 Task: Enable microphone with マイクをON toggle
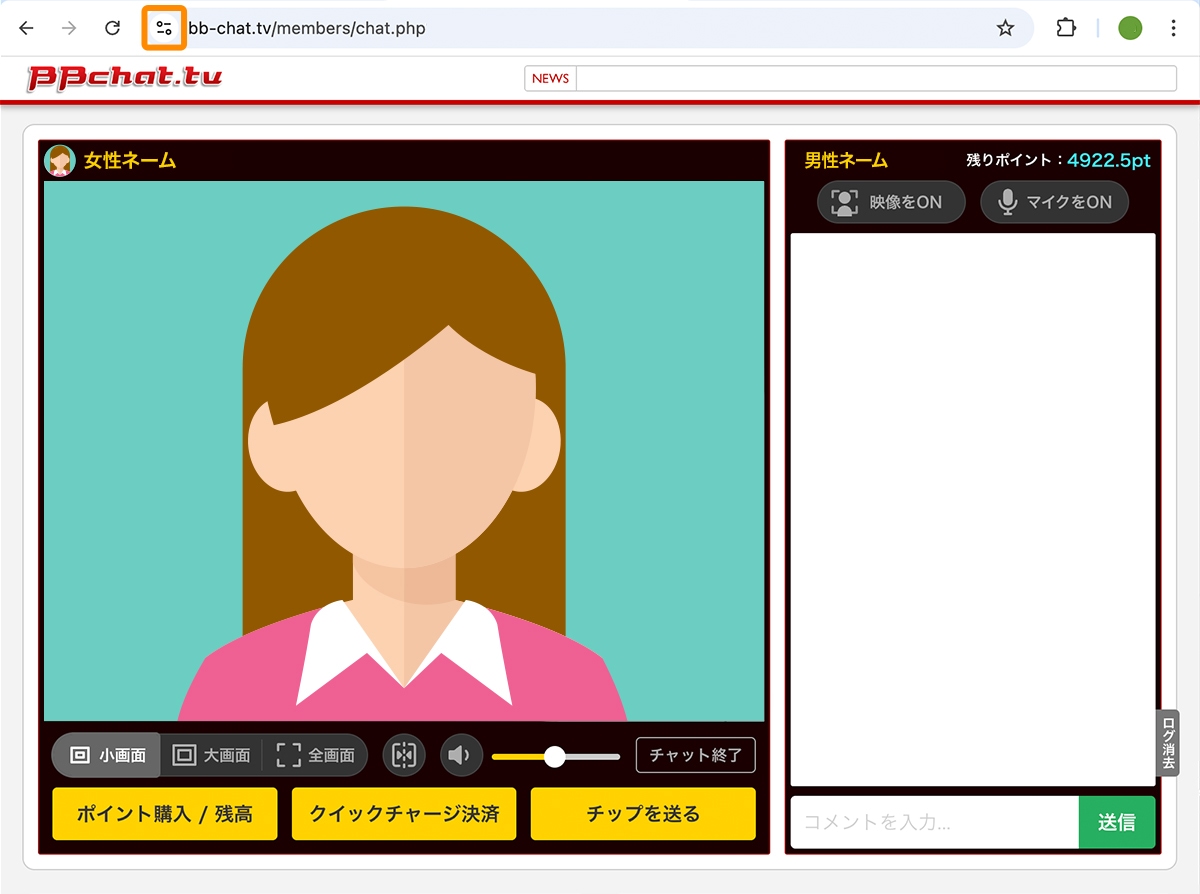[1054, 202]
